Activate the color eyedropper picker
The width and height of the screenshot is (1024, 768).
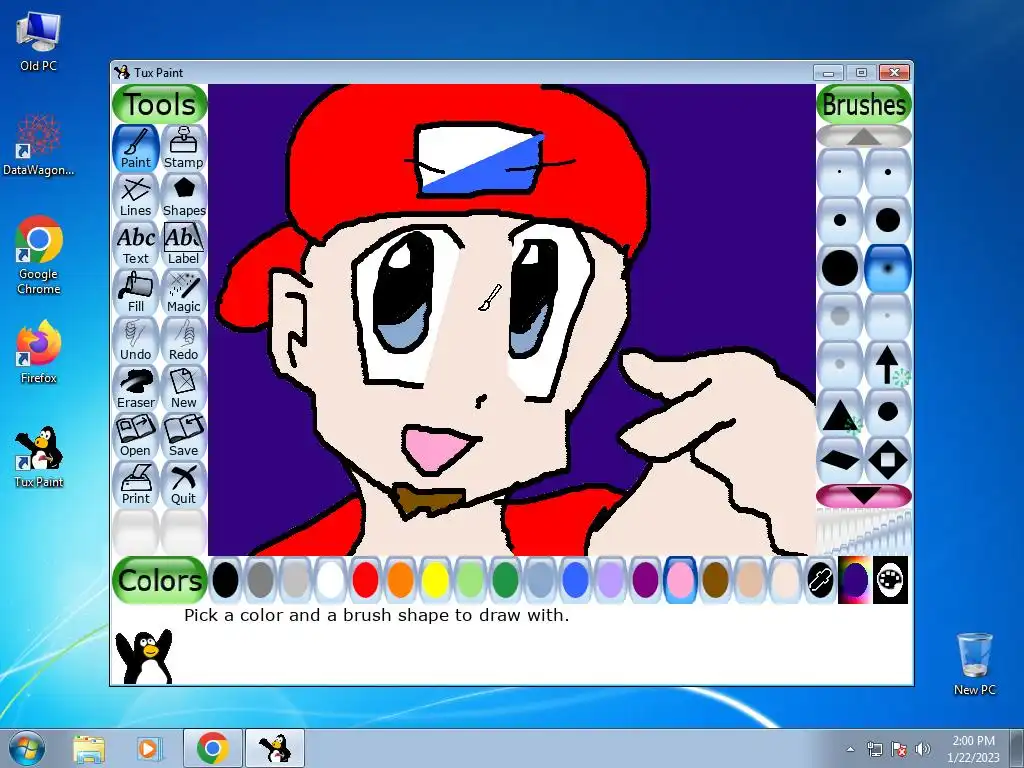820,580
